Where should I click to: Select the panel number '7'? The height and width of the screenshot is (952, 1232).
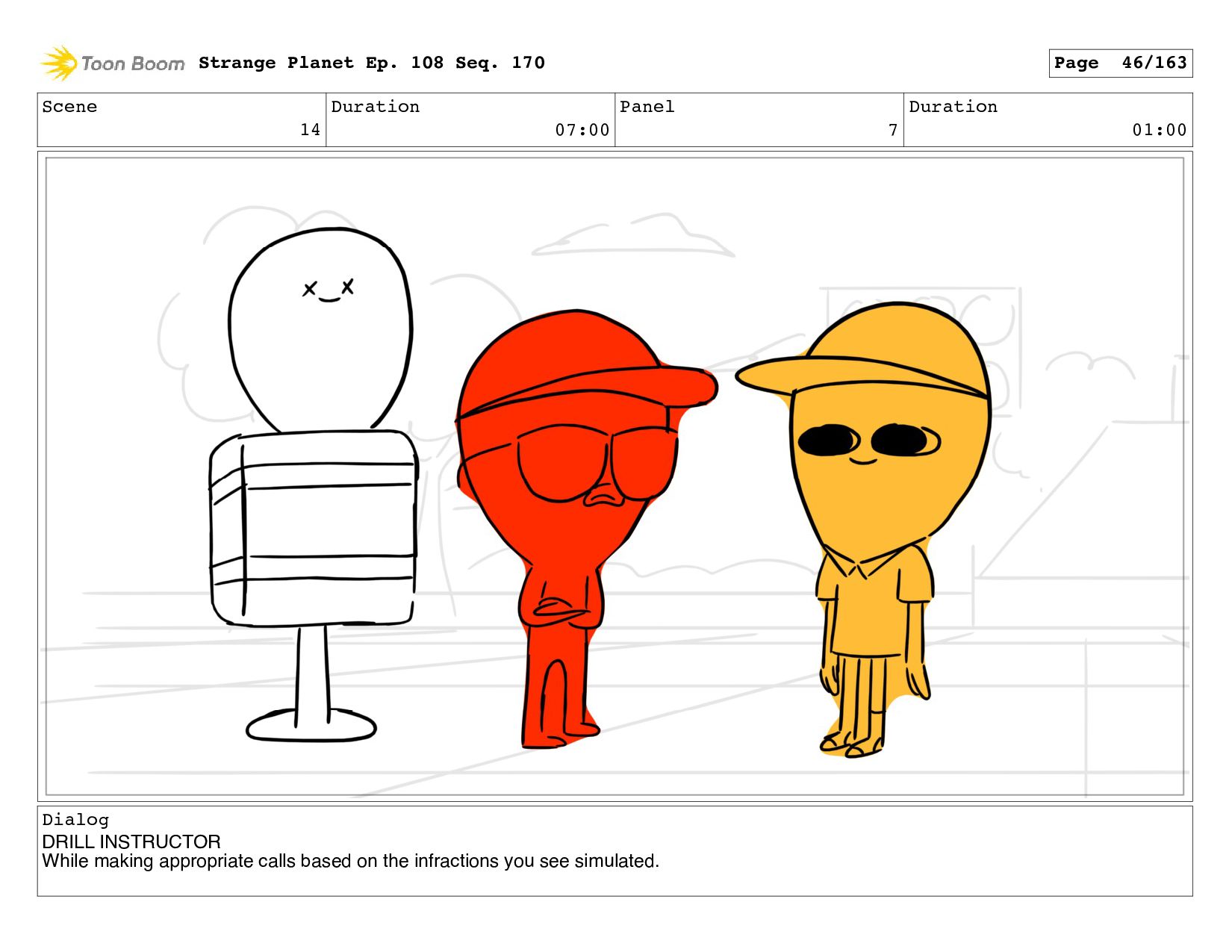[x=893, y=130]
